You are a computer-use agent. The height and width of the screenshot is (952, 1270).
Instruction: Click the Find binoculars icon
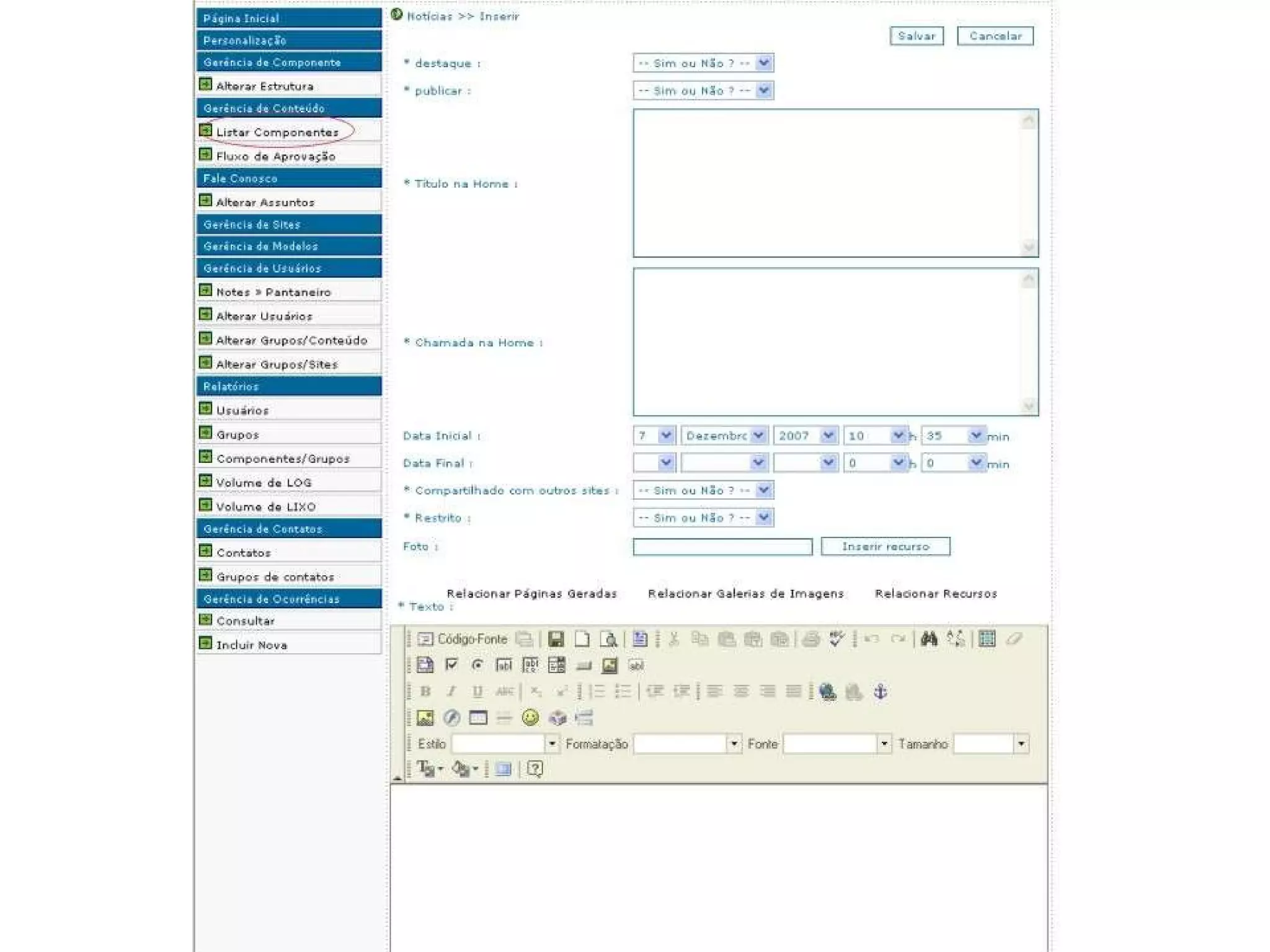(x=928, y=639)
